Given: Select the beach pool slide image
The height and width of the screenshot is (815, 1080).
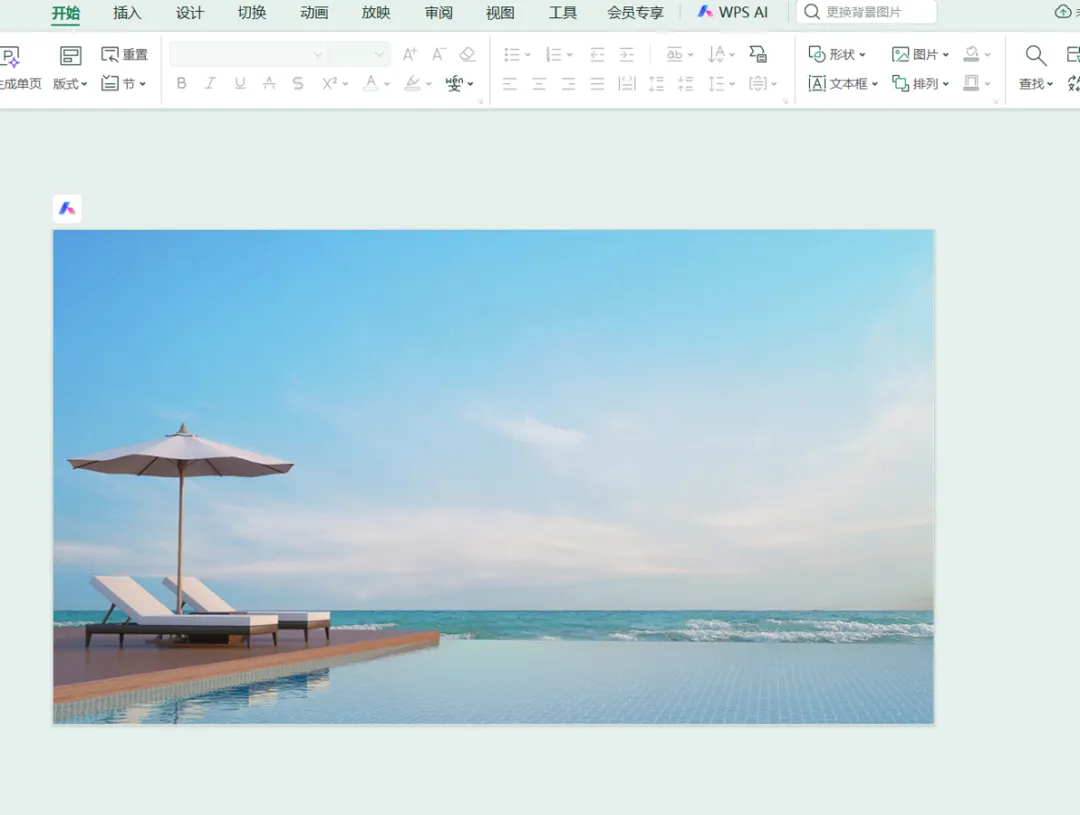Looking at the screenshot, I should coord(493,477).
